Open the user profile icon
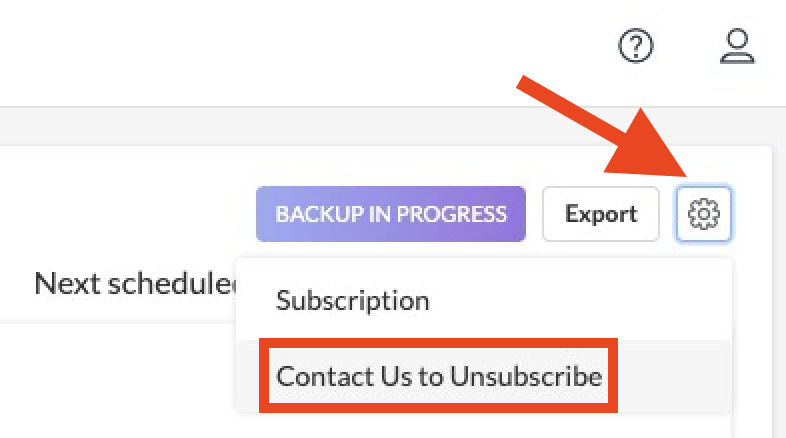786x438 pixels. point(737,46)
